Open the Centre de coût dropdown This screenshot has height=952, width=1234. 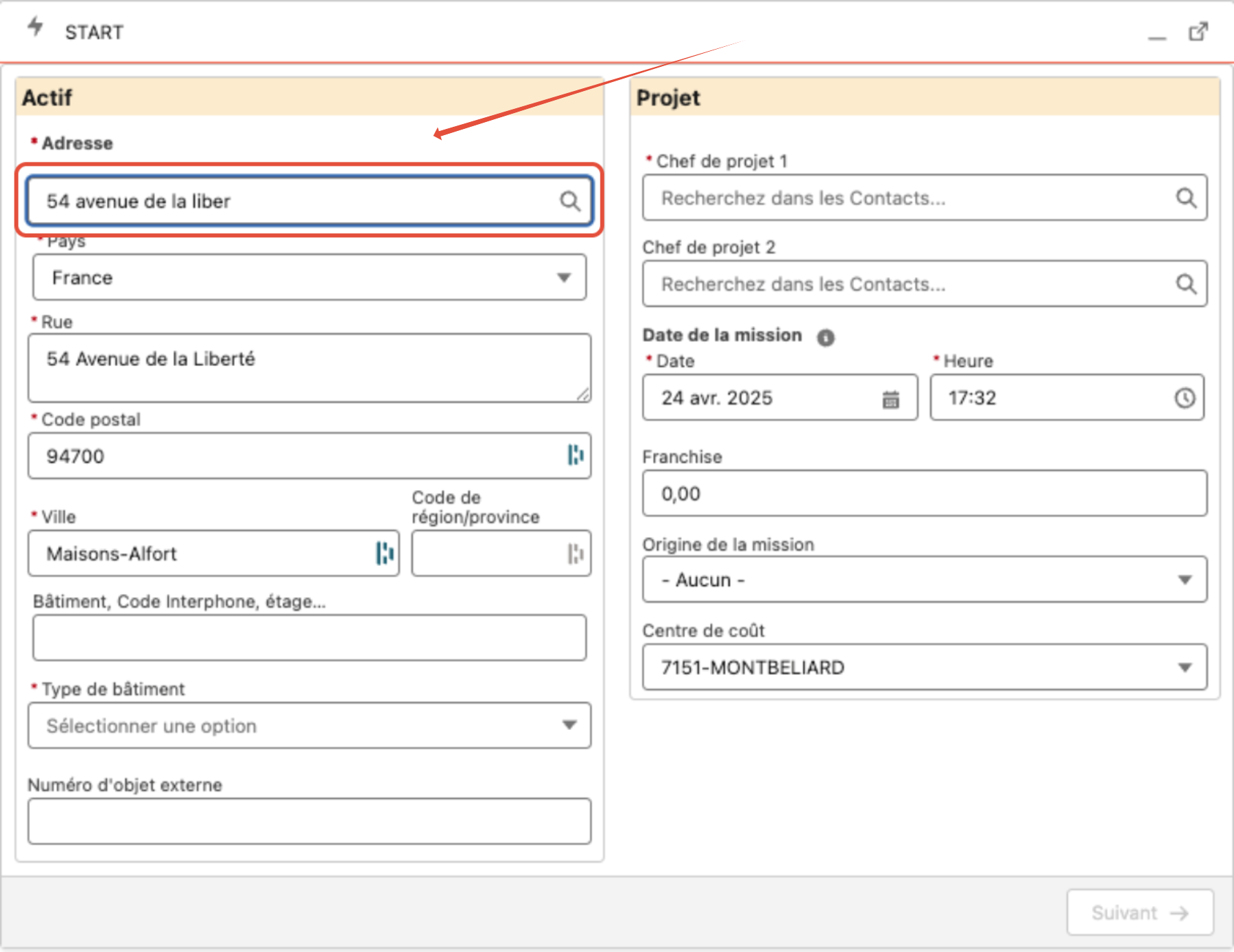point(924,667)
